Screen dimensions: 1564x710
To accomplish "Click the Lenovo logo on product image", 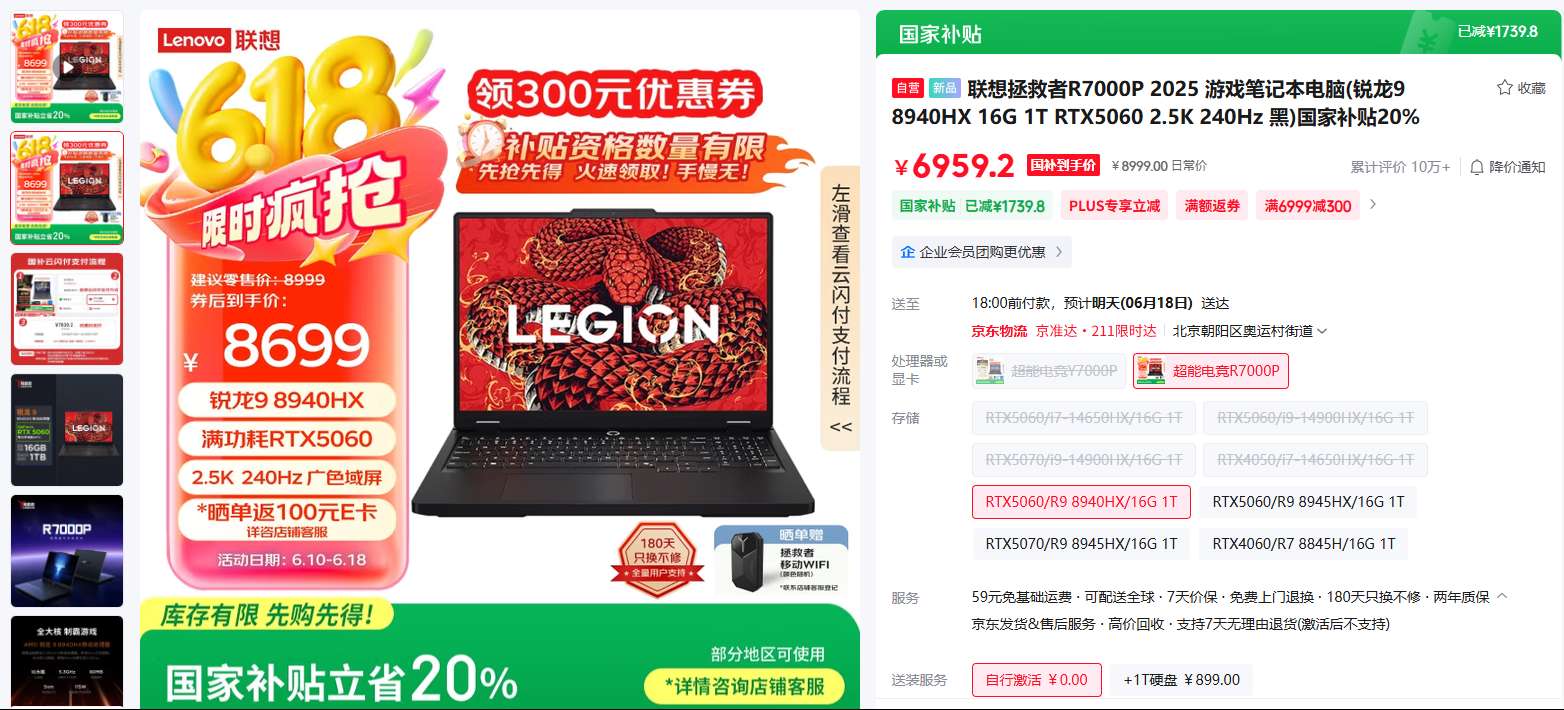I will click(219, 40).
